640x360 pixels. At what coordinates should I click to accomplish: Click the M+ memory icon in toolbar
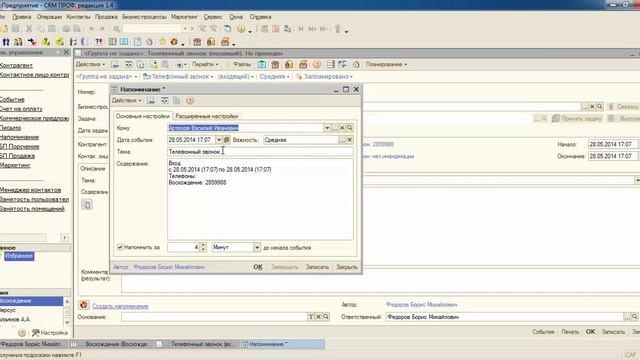tap(312, 29)
